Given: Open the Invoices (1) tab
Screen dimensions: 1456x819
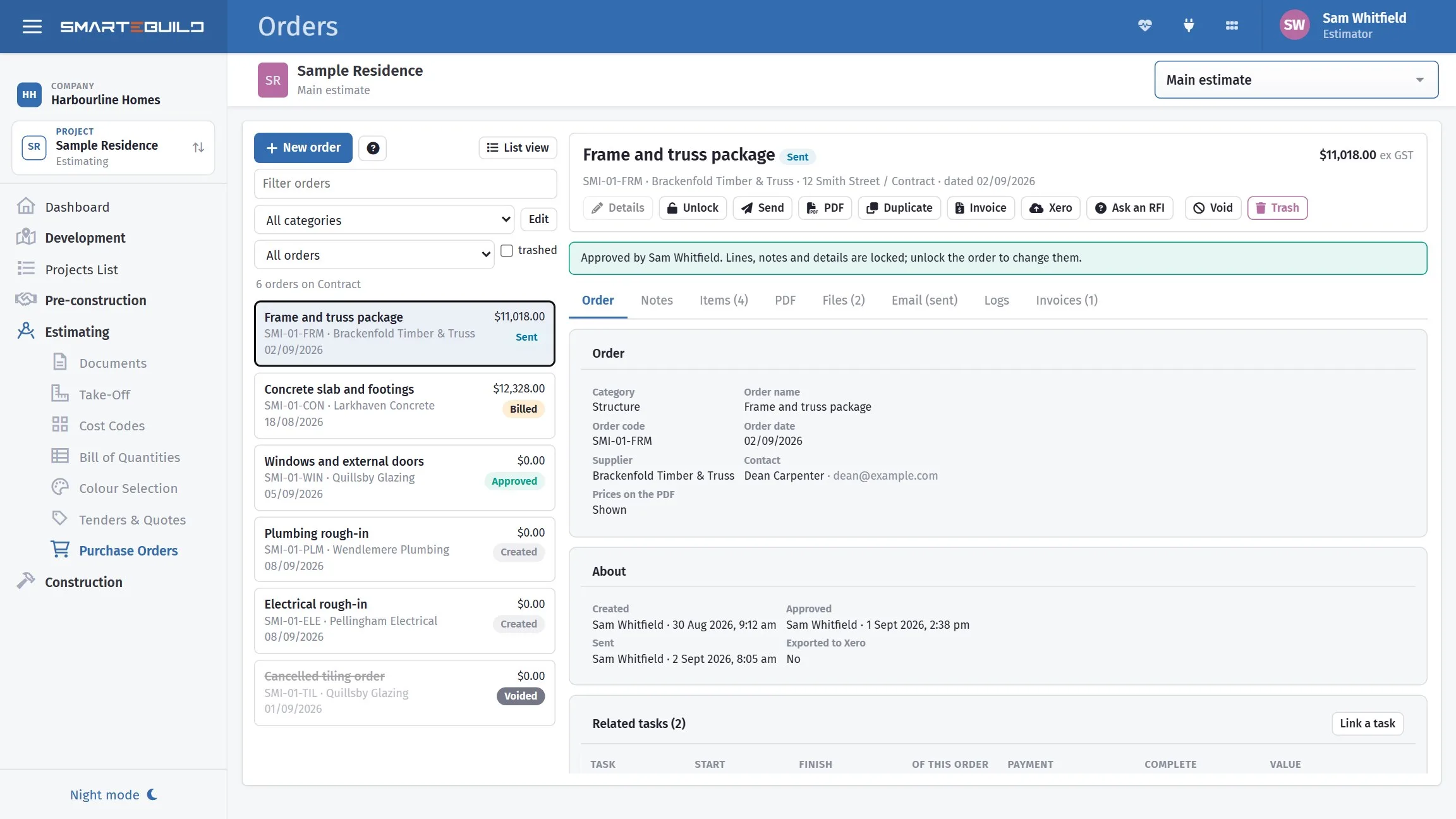Looking at the screenshot, I should pyautogui.click(x=1067, y=300).
